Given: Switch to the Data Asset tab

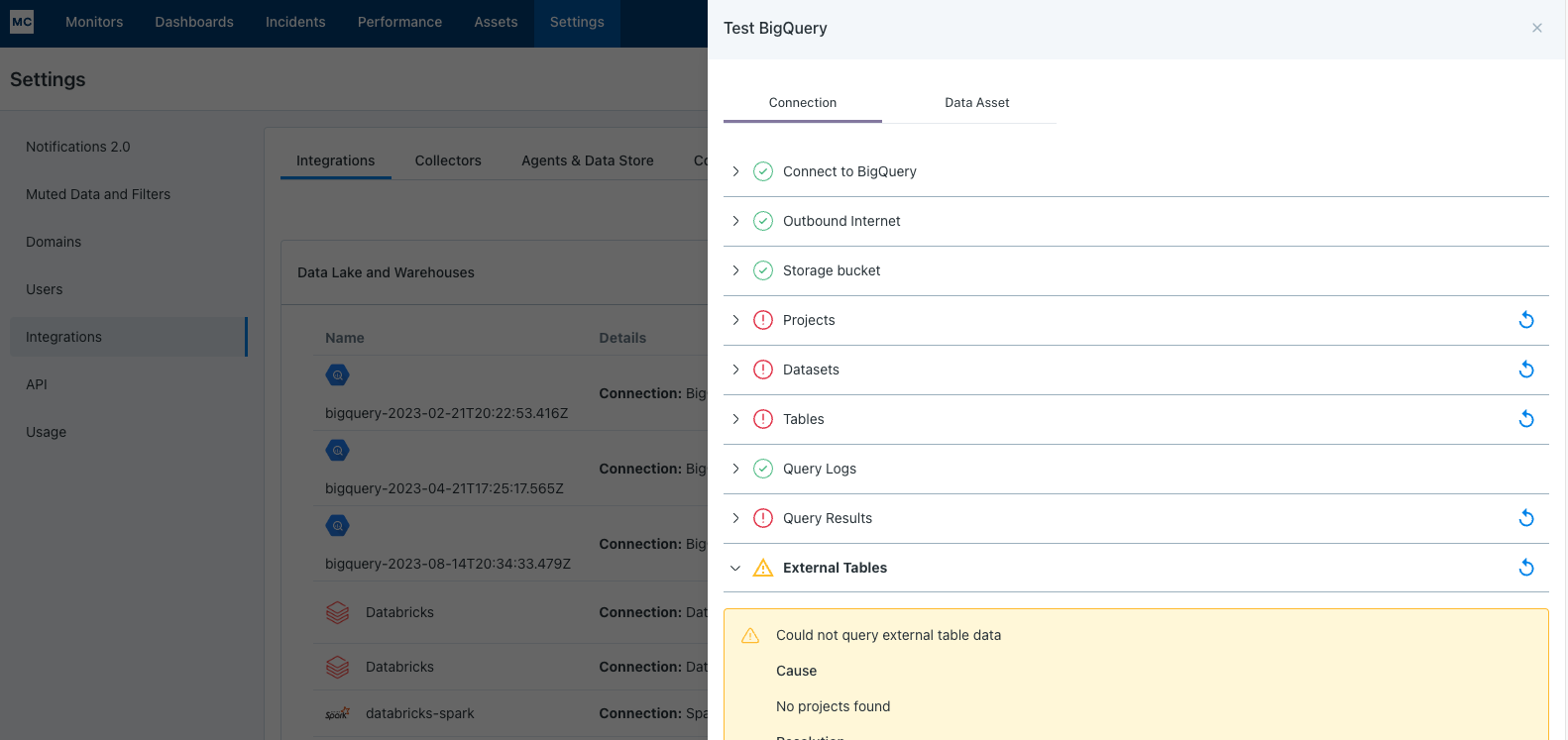Looking at the screenshot, I should [976, 103].
